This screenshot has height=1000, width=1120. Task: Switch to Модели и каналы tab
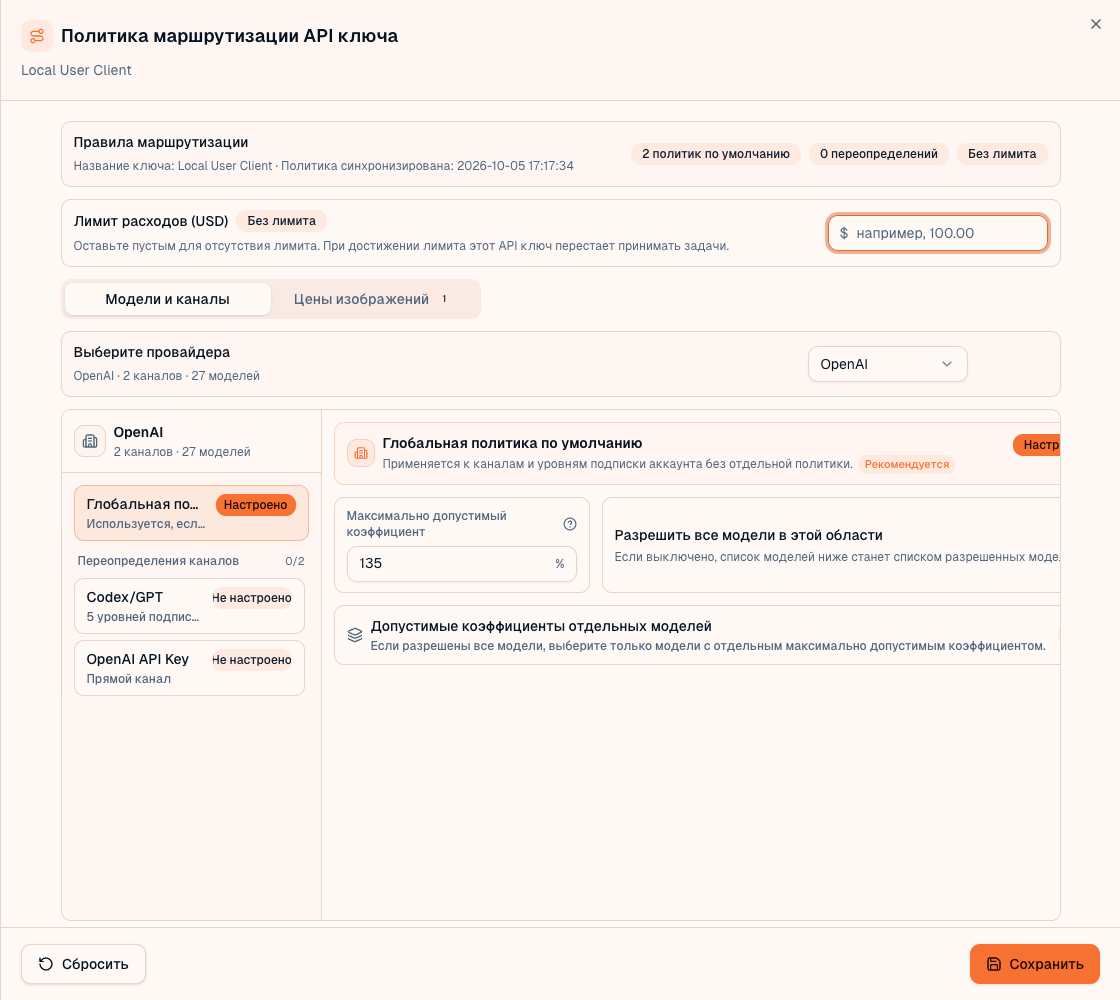[x=167, y=299]
